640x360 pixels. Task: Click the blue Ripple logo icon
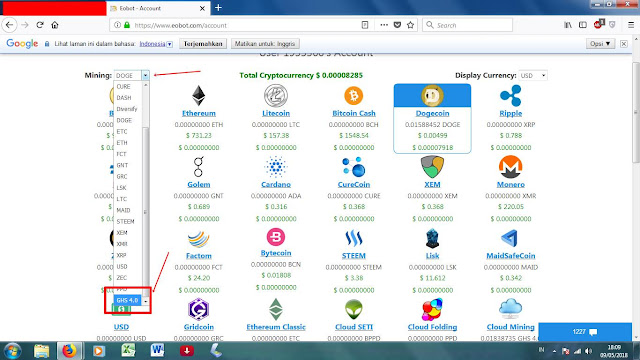pos(511,96)
